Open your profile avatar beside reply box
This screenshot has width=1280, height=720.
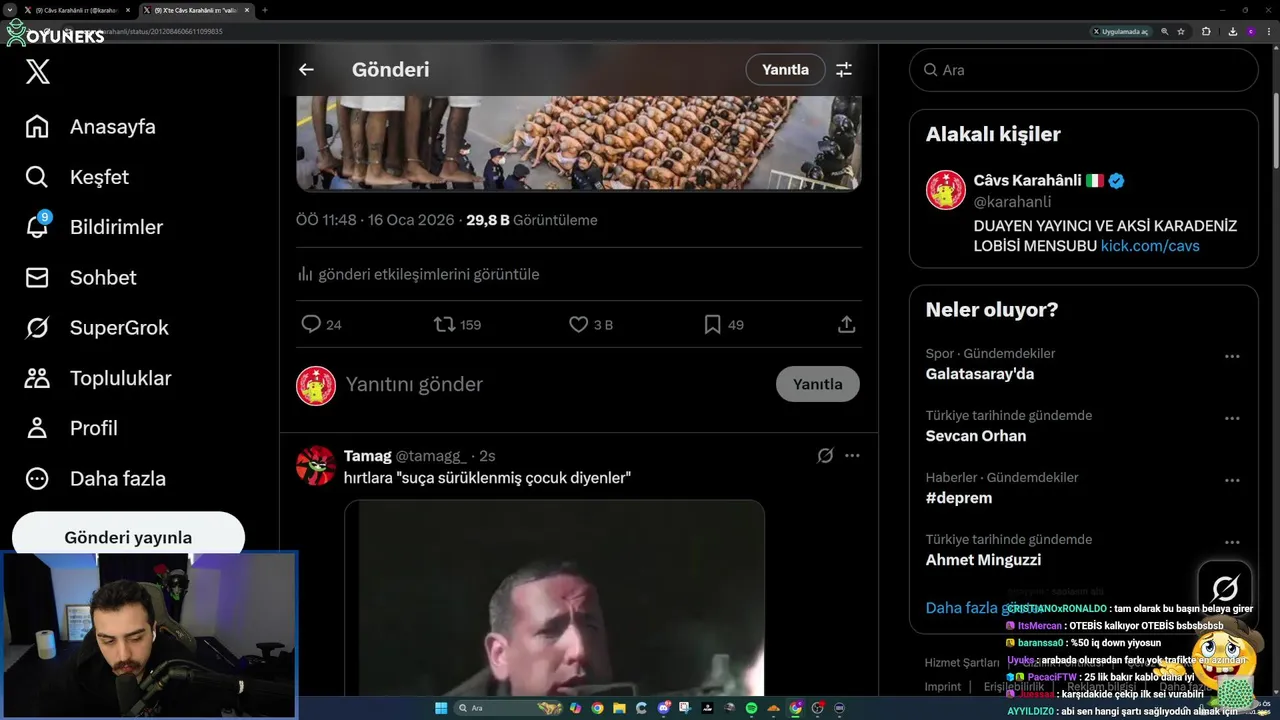(316, 385)
